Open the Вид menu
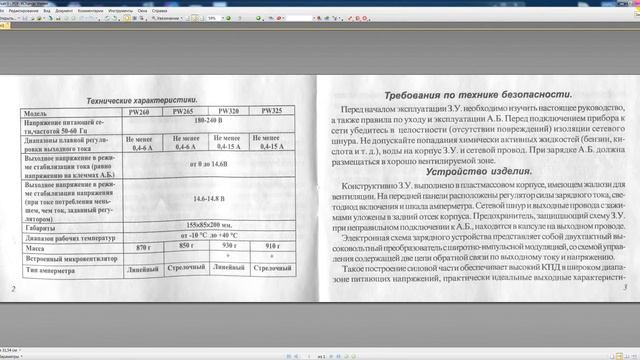 (47, 11)
